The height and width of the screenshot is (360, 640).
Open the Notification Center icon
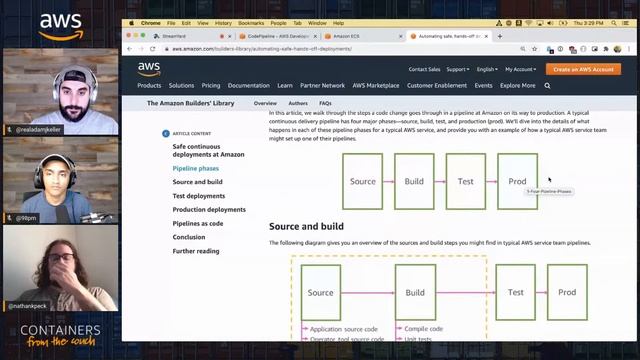pos(625,23)
